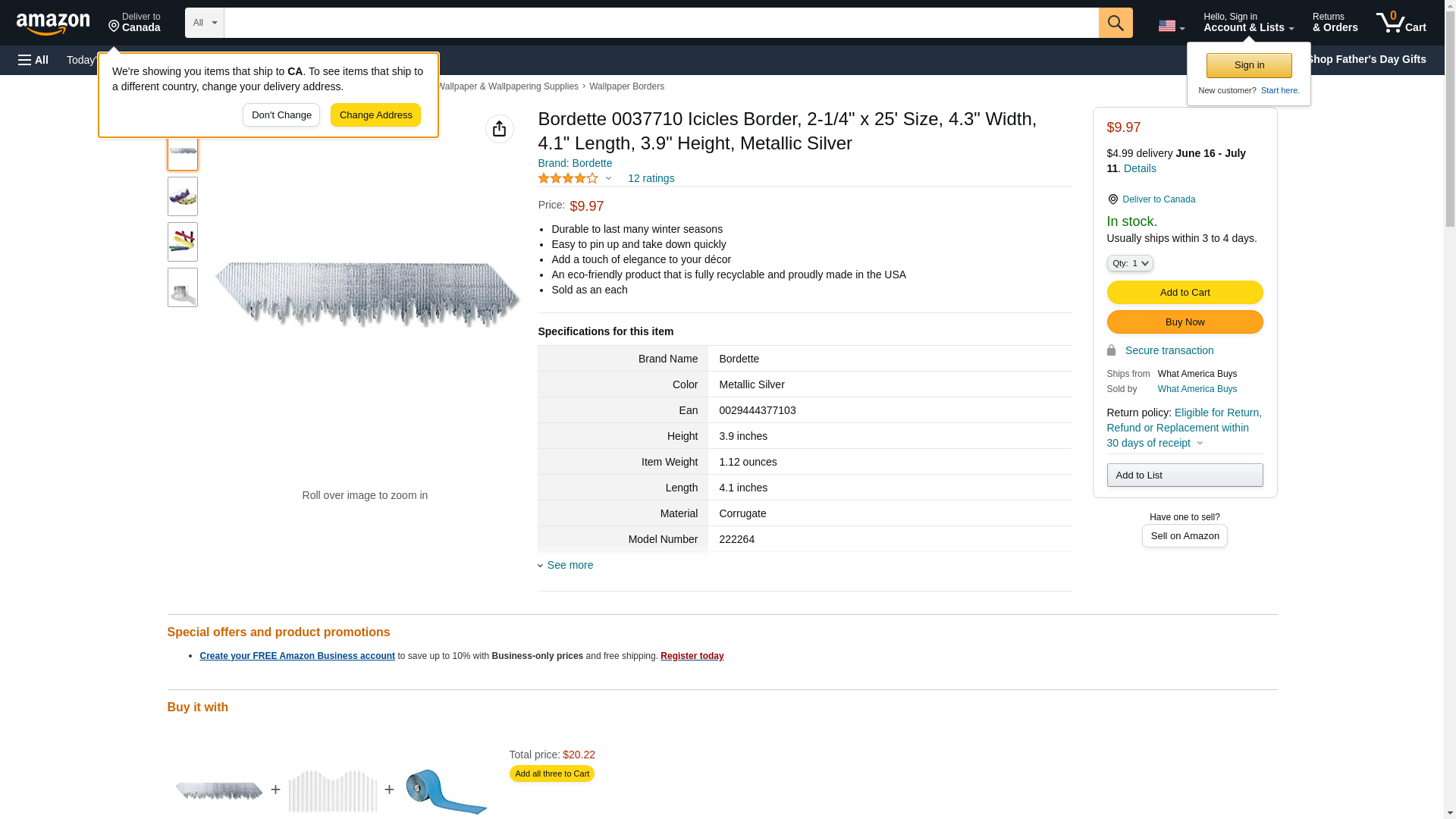Expand the return policy details chevron

coord(1200,443)
